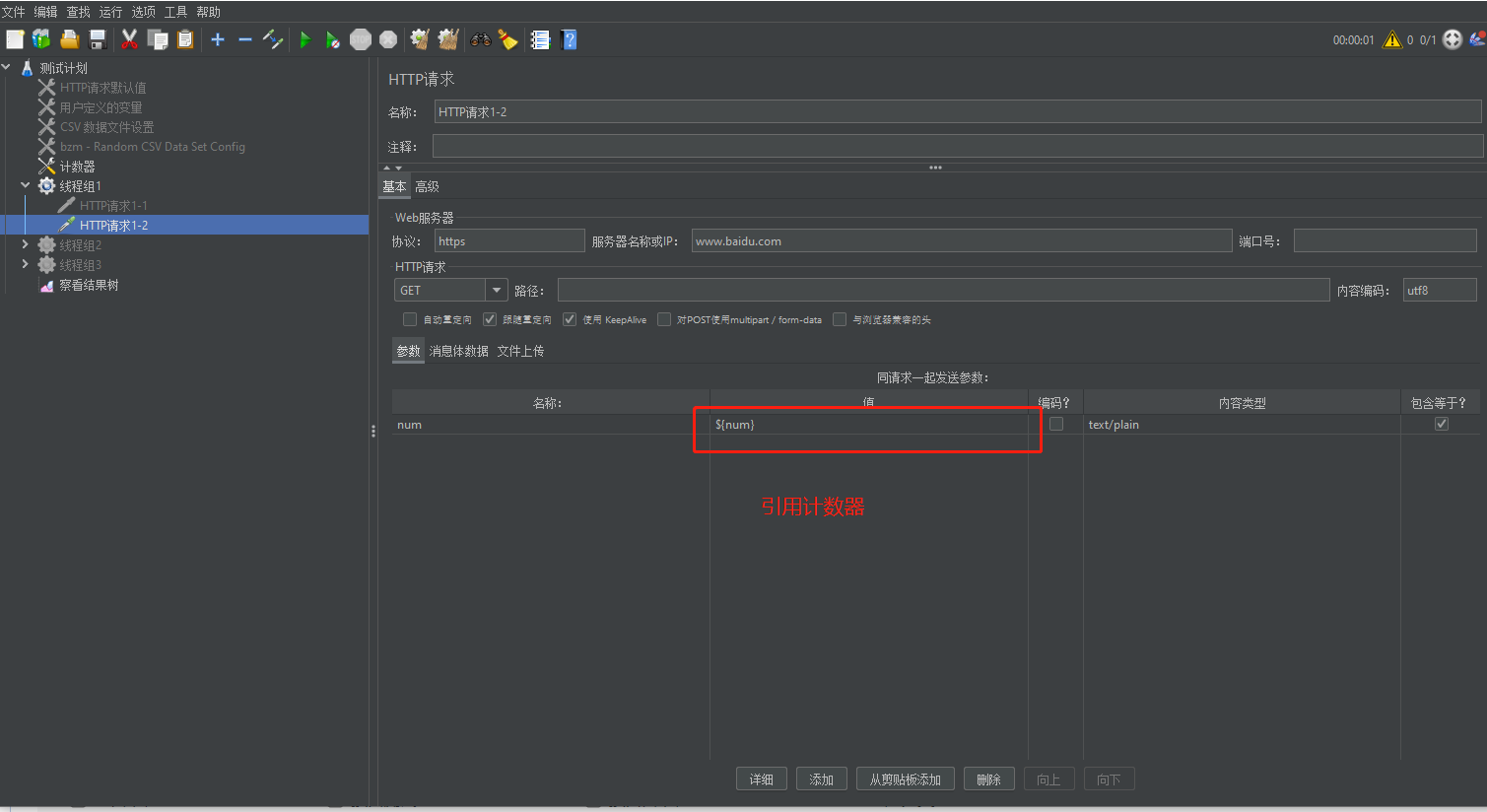Paste from clipboard via toolbar icon
This screenshot has height=812, width=1487.
185,39
